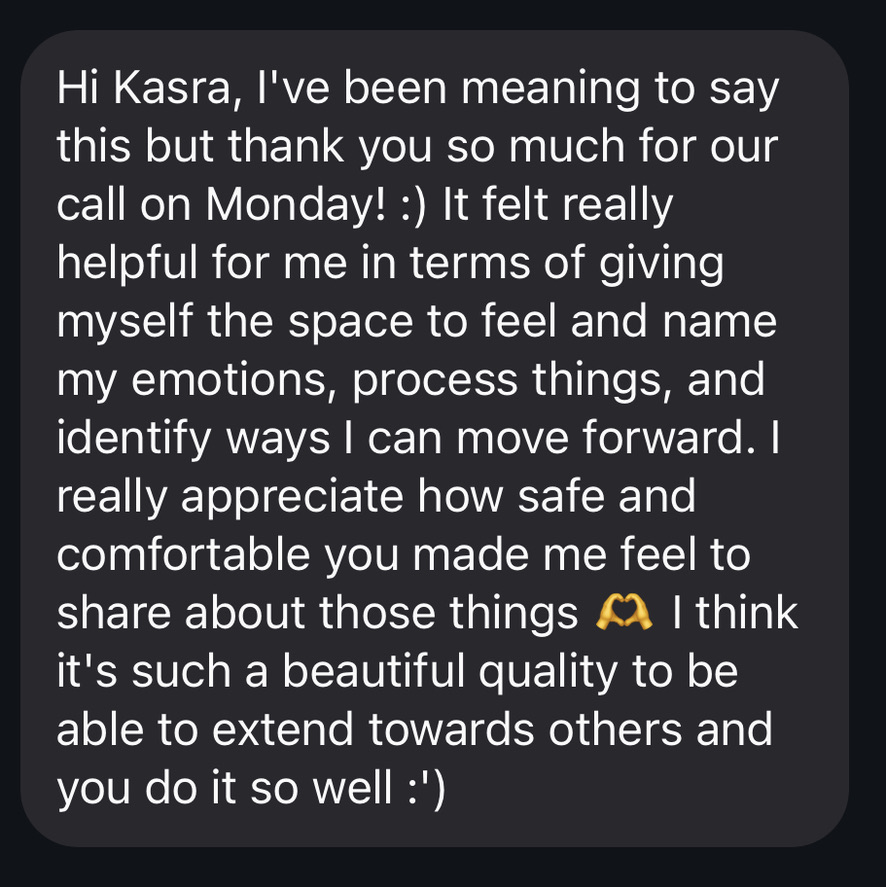Click the word extend
This screenshot has height=887, width=886.
283,729
